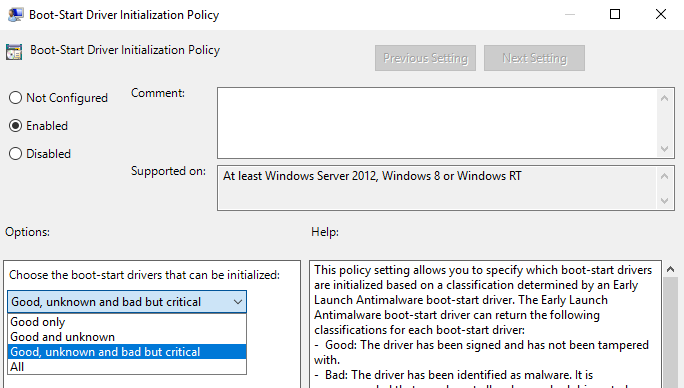Choose the Good only option
The height and width of the screenshot is (388, 684).
(x=127, y=322)
